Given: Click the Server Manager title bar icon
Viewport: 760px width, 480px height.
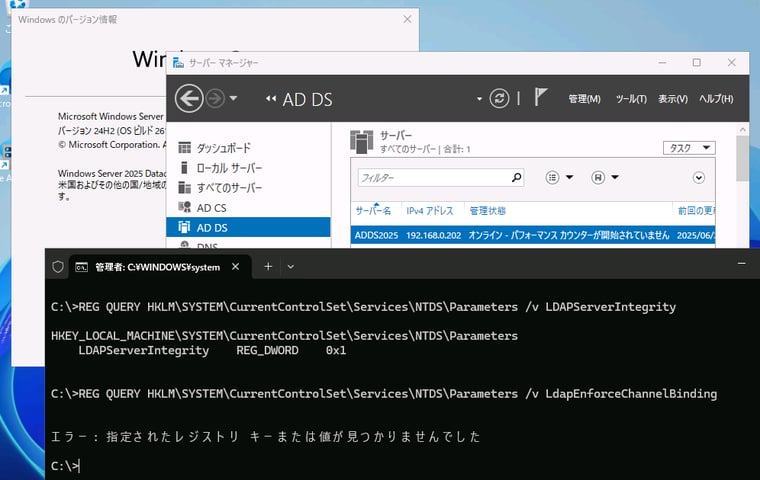Looking at the screenshot, I should coord(178,63).
